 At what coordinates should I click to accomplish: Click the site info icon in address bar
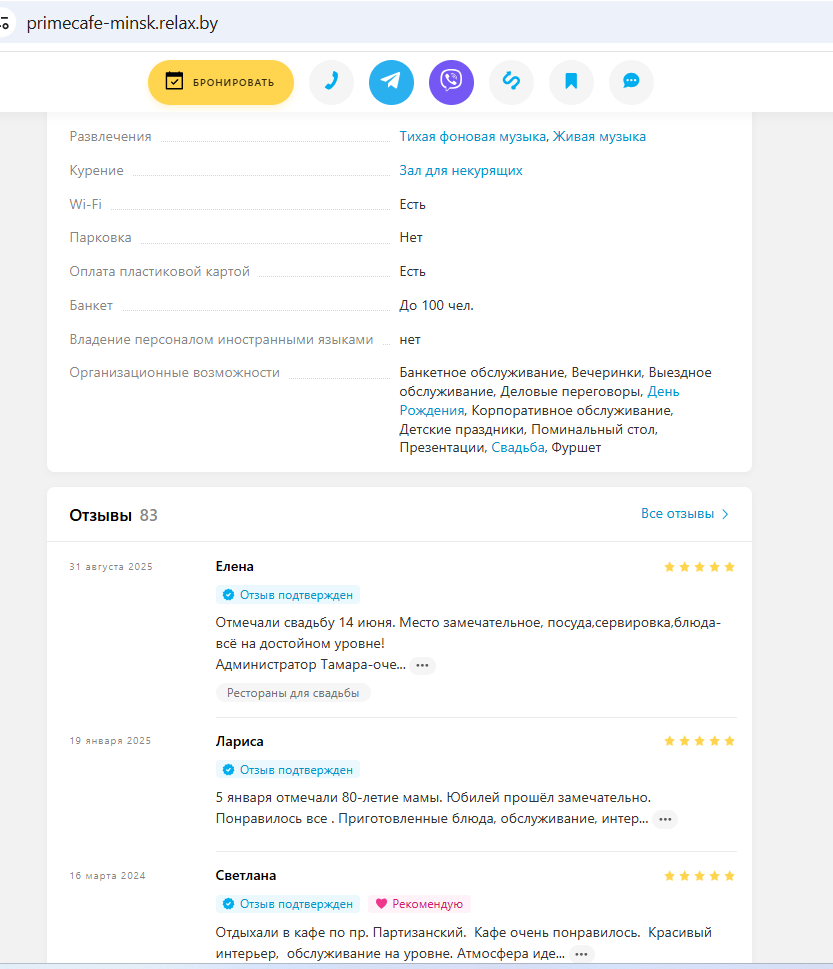click(x=5, y=23)
